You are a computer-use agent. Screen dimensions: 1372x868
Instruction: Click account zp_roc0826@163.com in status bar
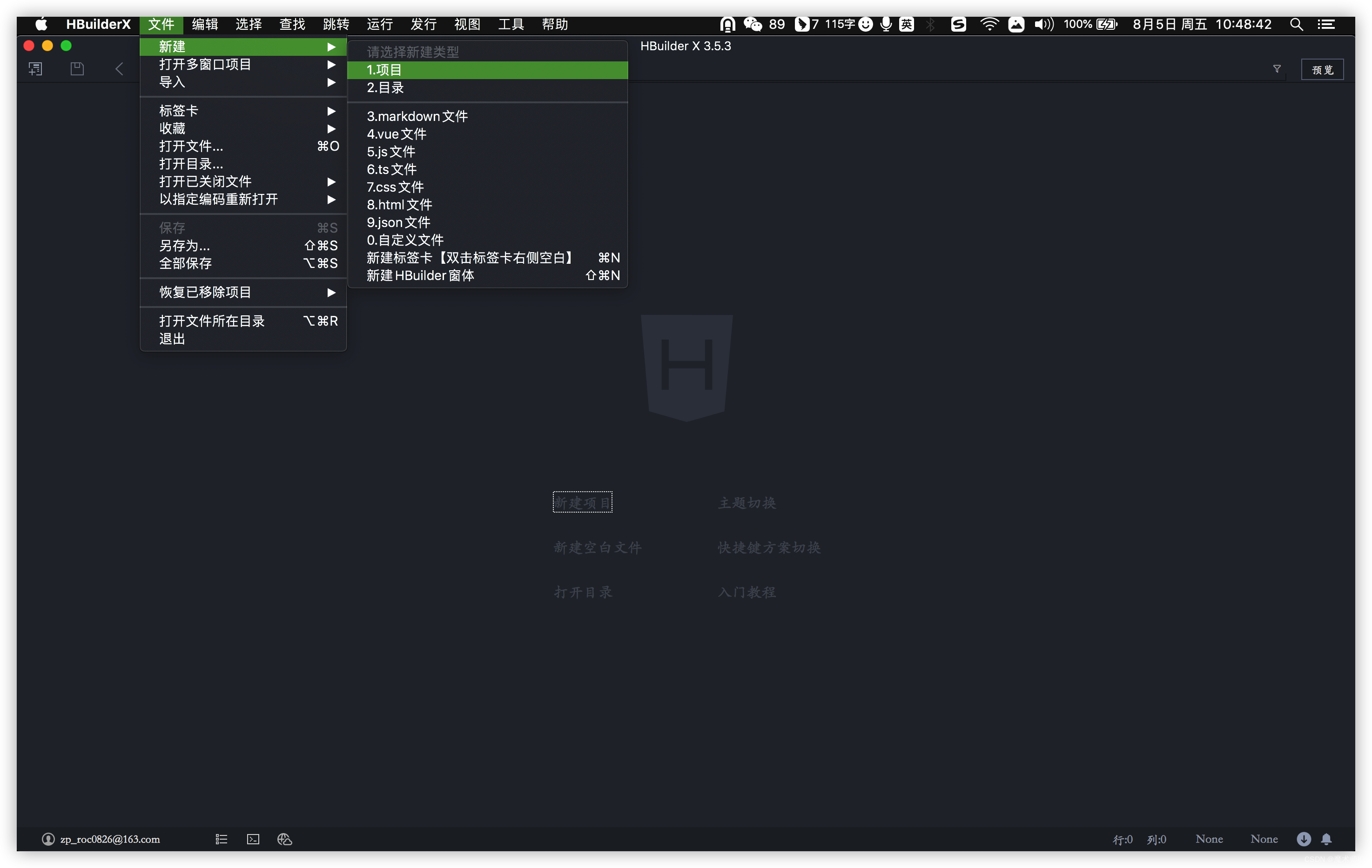tap(110, 839)
